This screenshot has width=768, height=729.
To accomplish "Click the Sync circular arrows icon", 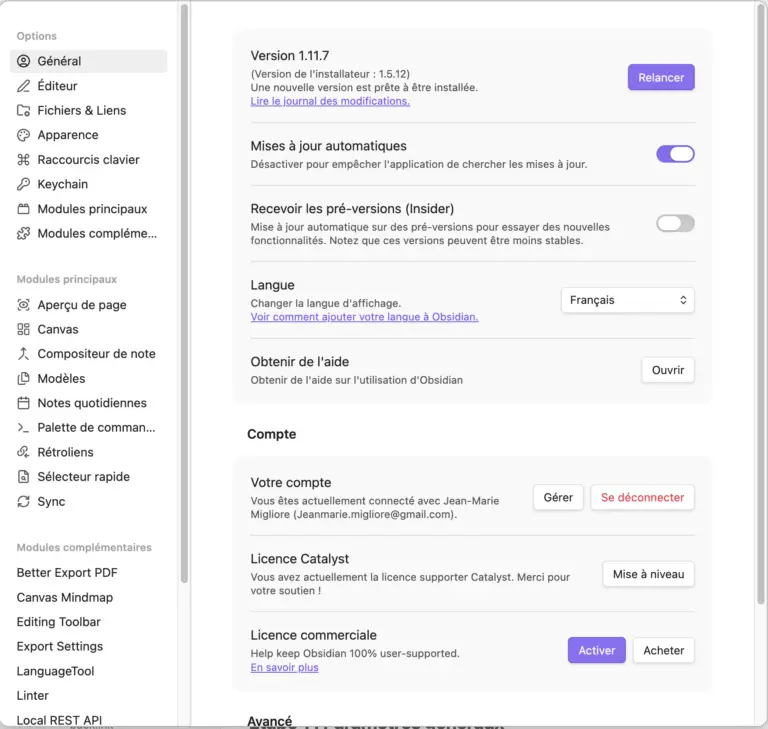I will pyautogui.click(x=24, y=502).
